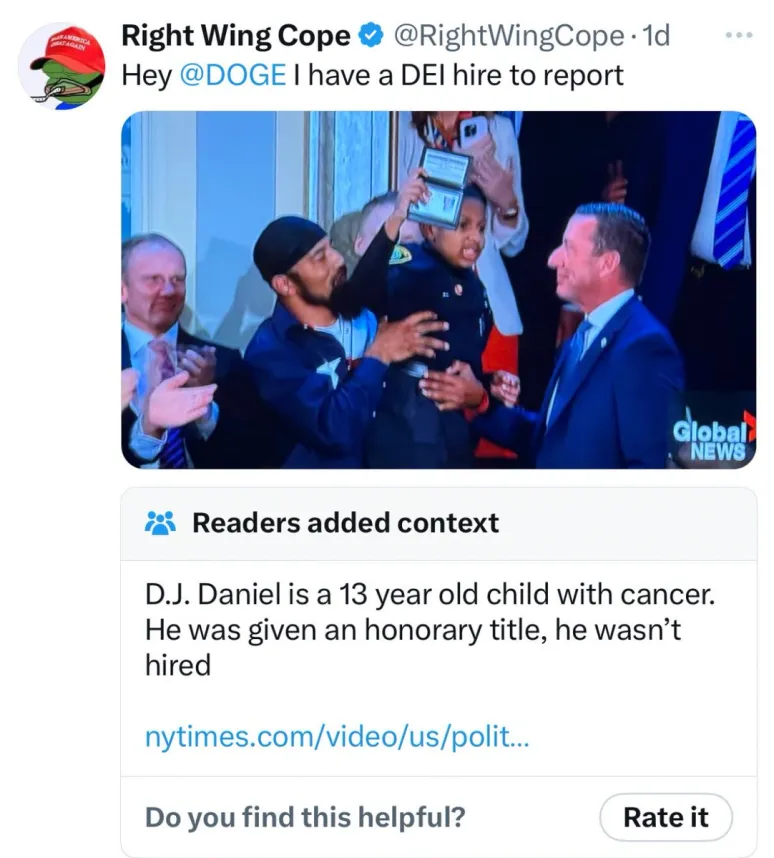This screenshot has height=858, width=774.
Task: Click the Global News watermark in photo
Action: (x=712, y=440)
